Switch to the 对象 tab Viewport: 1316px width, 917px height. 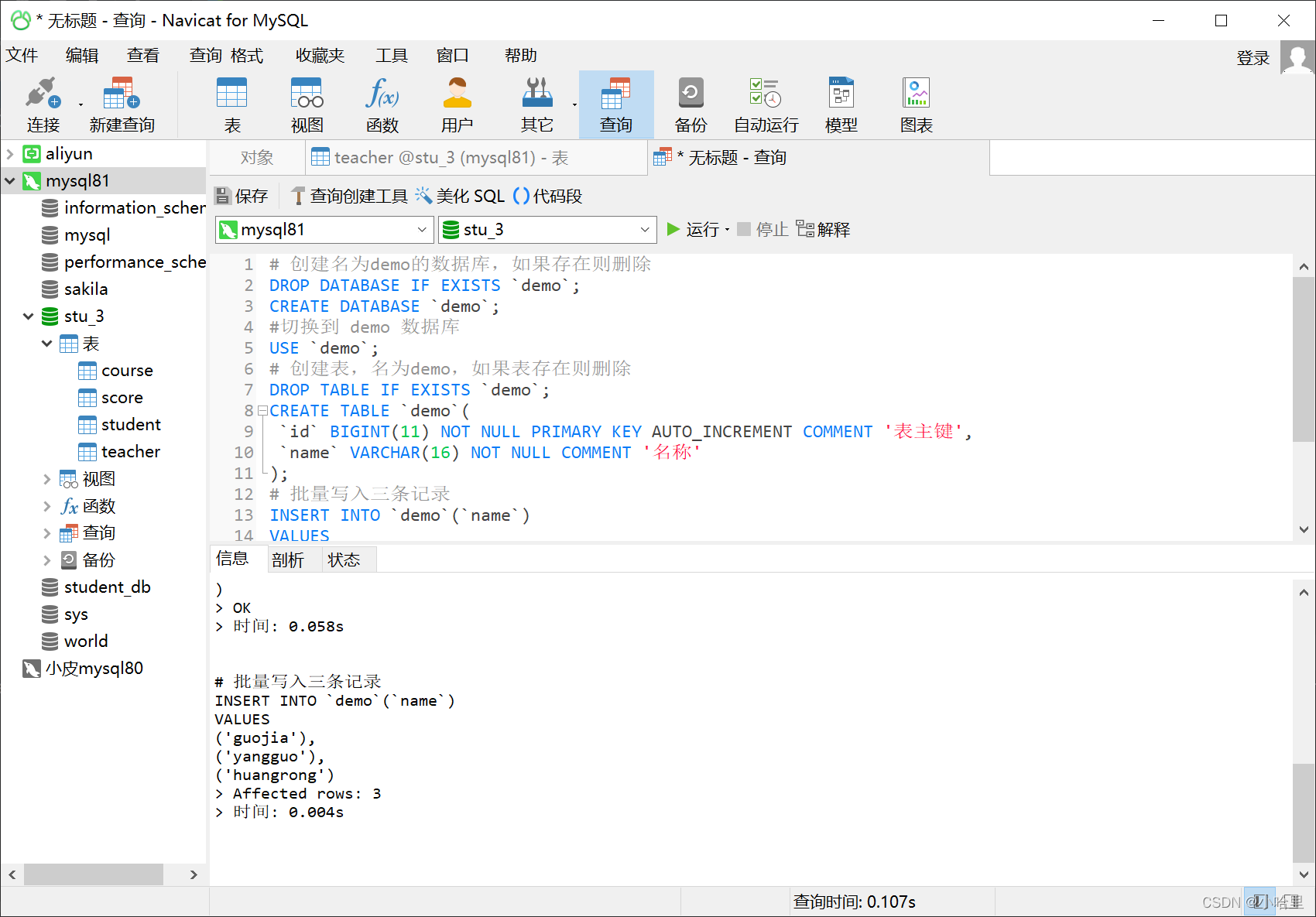[257, 158]
